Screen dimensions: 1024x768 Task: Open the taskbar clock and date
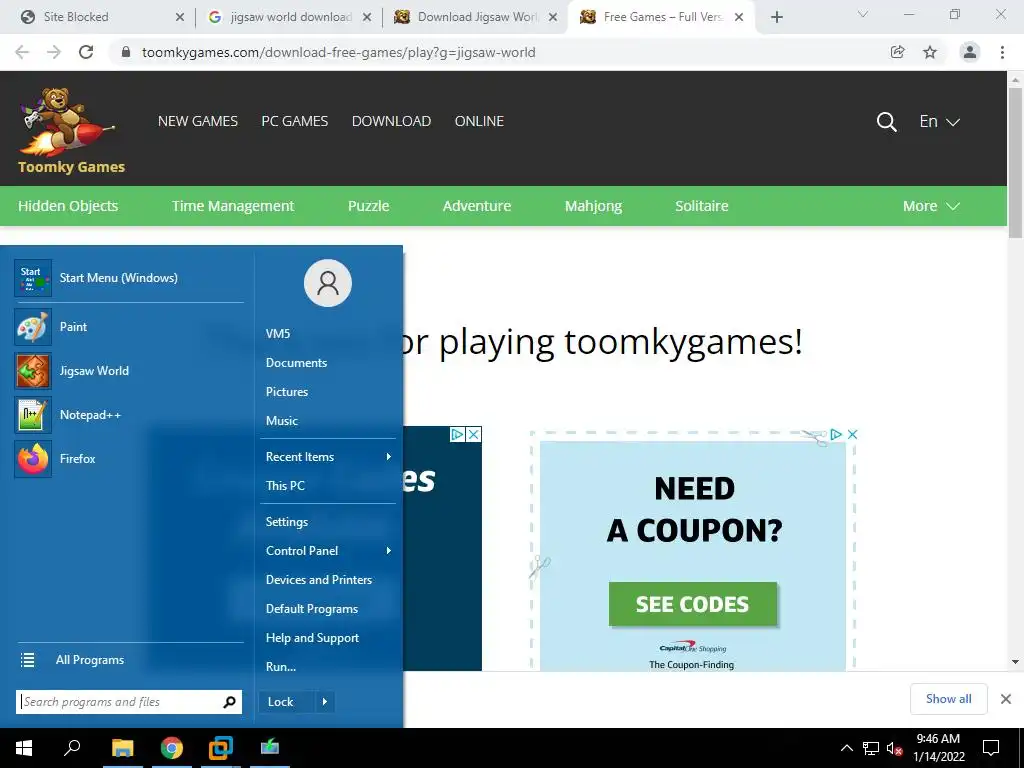(938, 748)
